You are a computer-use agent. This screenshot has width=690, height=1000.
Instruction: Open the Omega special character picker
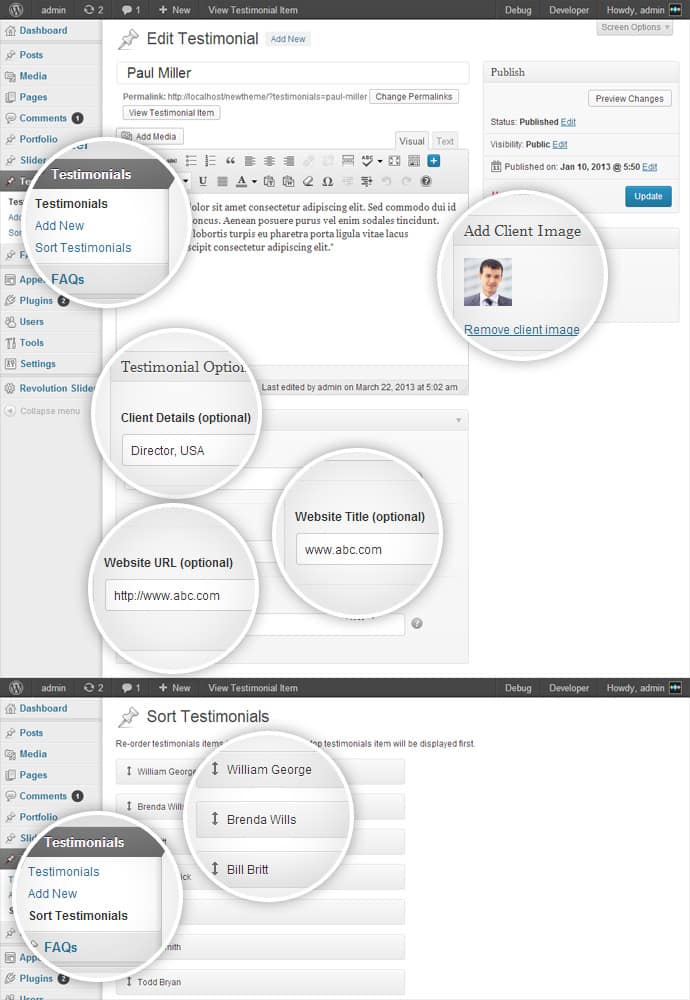tap(327, 181)
